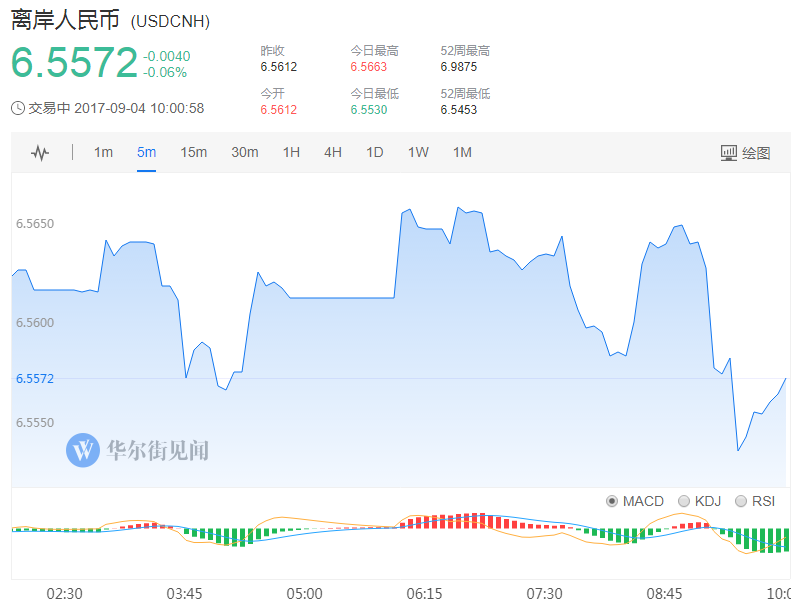
Task: Switch chart to 1H interval
Action: (x=291, y=153)
